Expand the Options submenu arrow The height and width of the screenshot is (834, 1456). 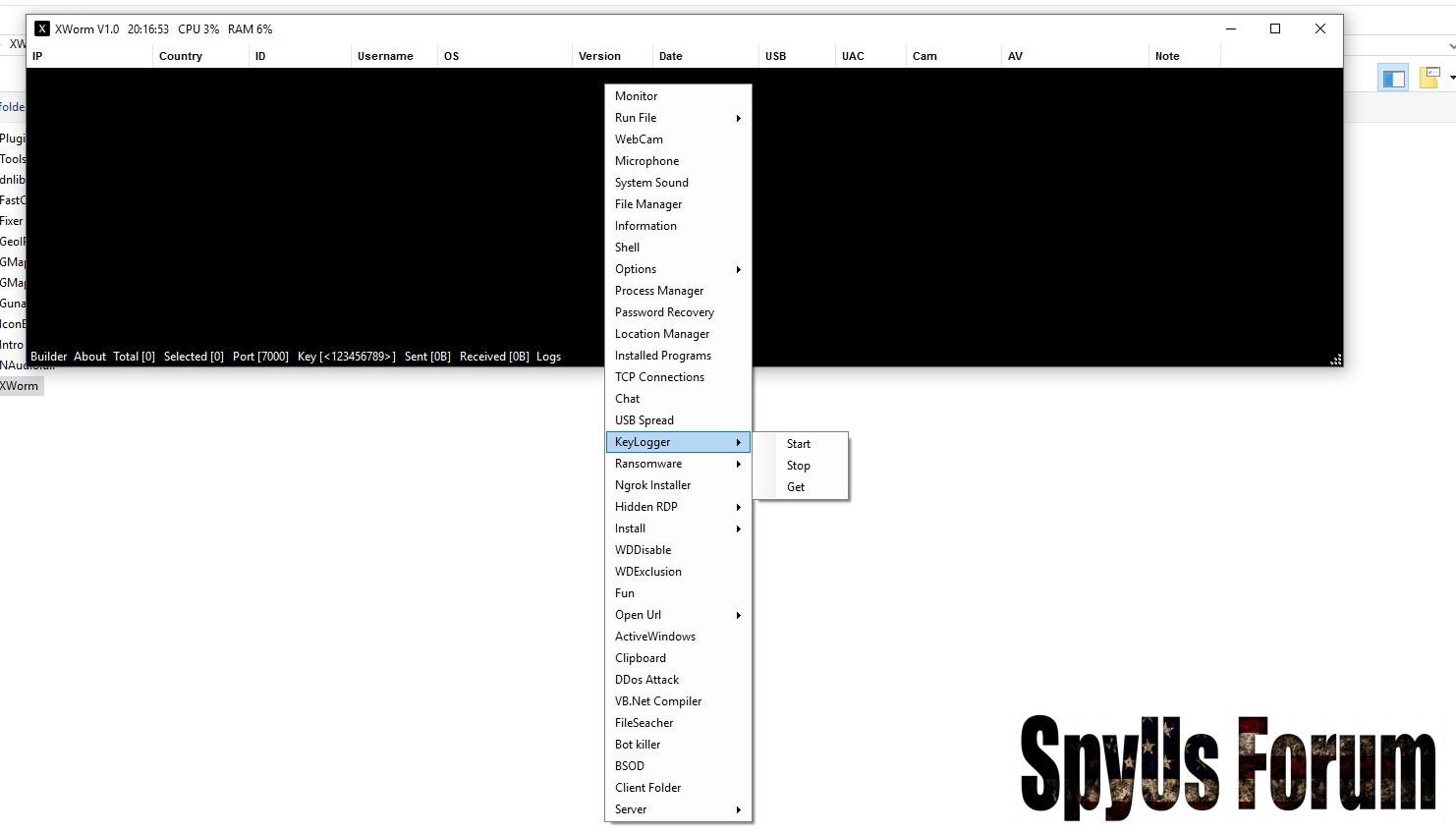coord(738,270)
